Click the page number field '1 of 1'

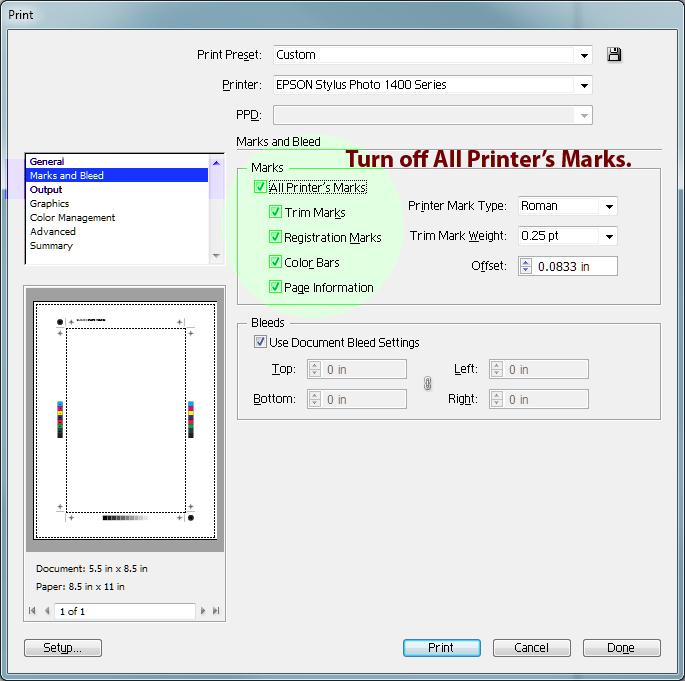125,611
